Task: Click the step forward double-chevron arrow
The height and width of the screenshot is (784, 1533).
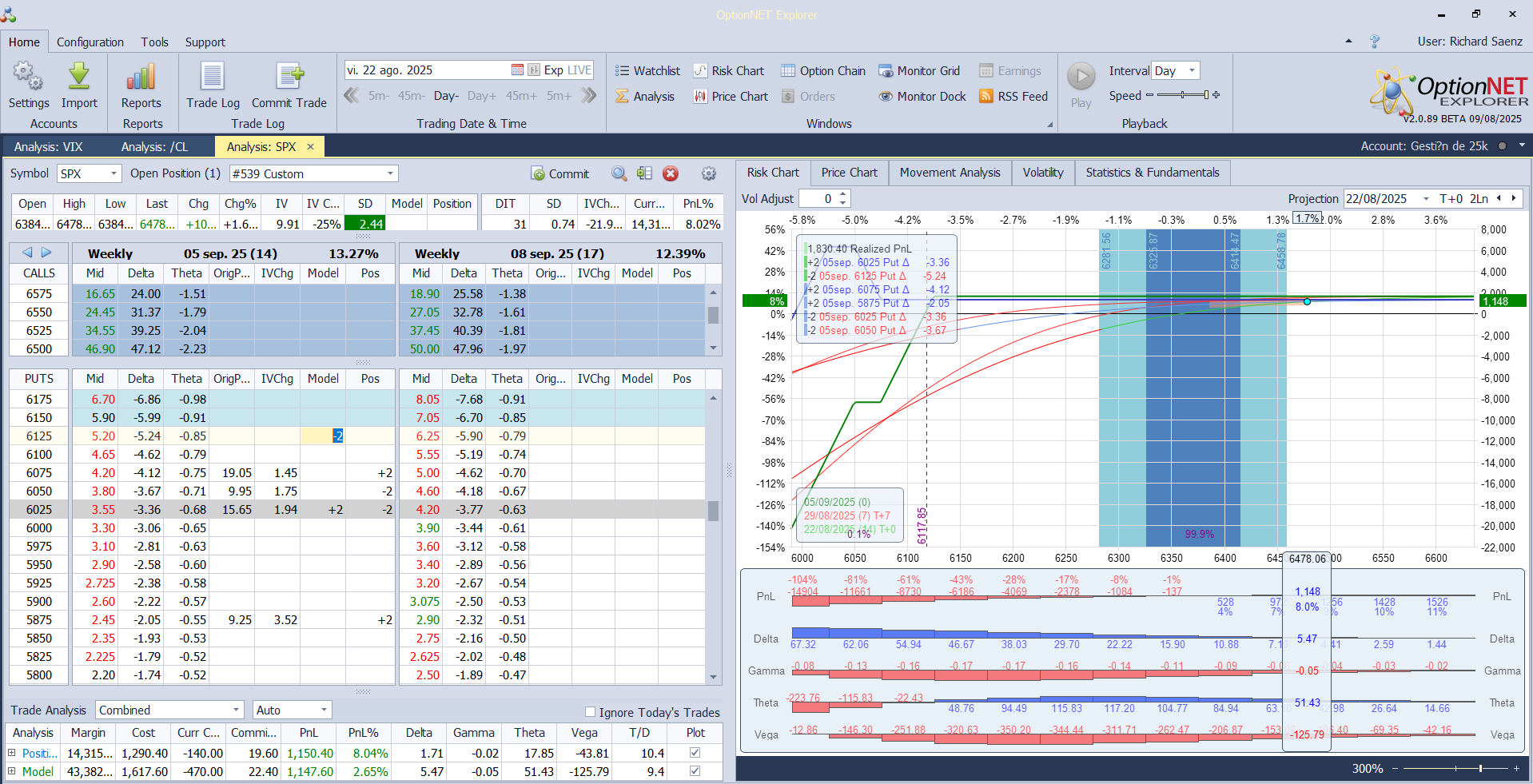Action: (x=589, y=96)
